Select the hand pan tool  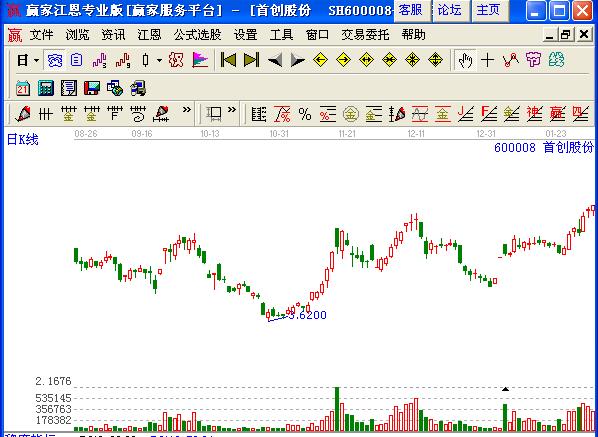[x=465, y=60]
